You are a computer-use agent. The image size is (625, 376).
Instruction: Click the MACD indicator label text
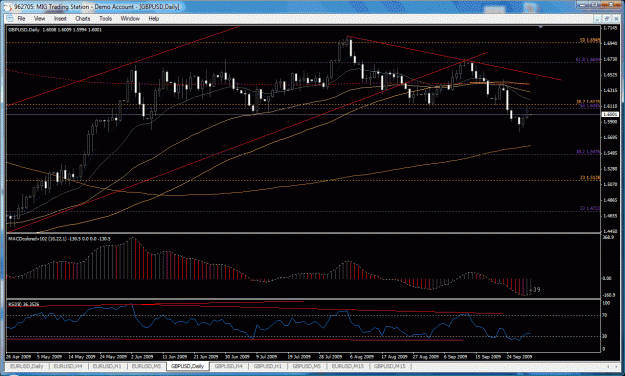[59, 239]
